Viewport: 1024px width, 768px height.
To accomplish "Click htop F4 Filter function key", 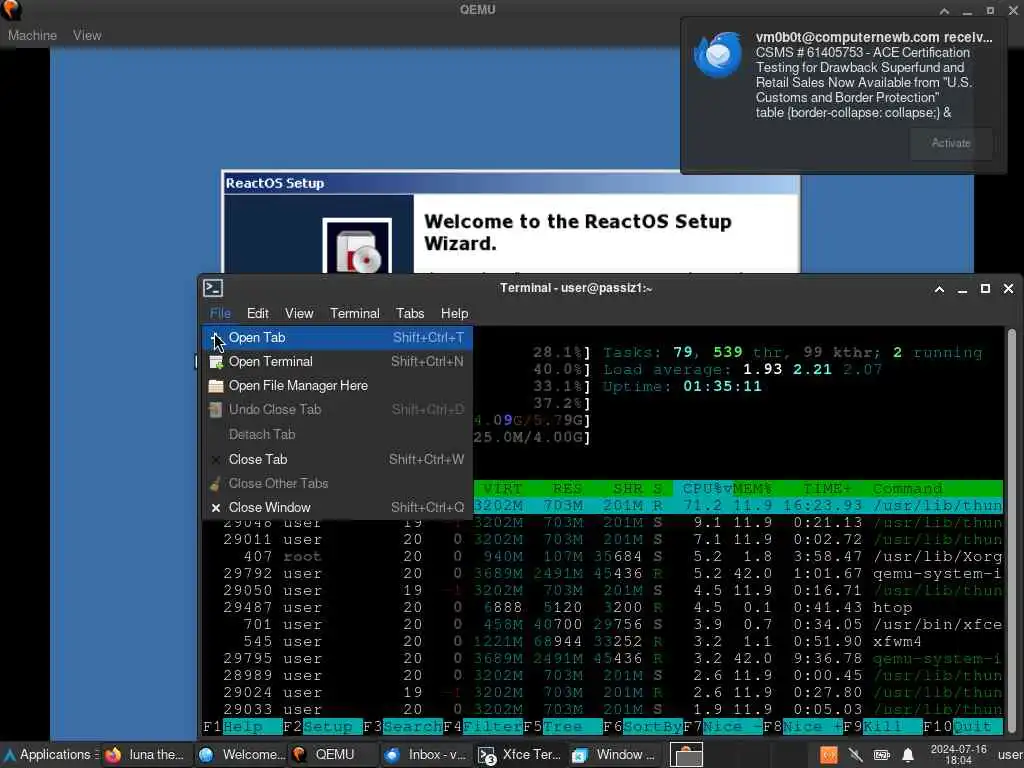I will tap(483, 727).
